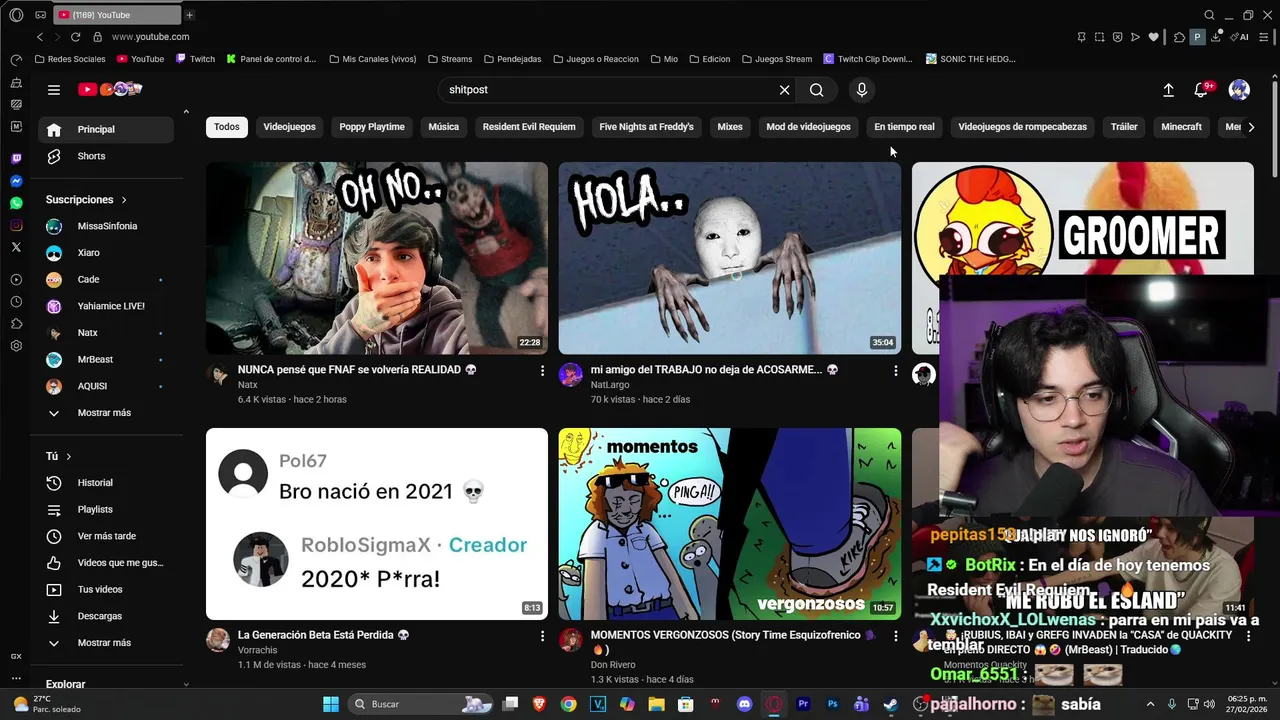Open Opera extensions cube icon
The height and width of the screenshot is (720, 1280).
pos(1179,37)
